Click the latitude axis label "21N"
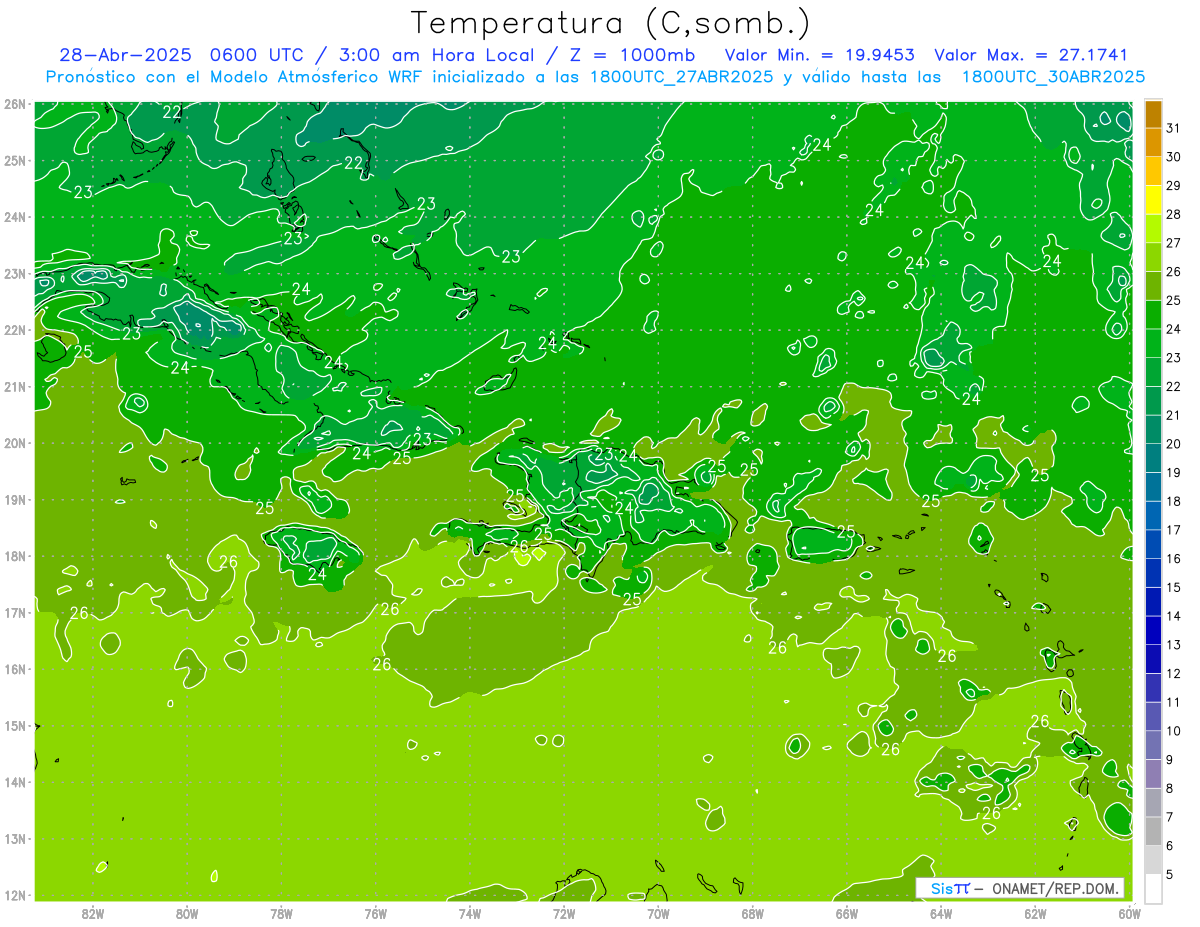The image size is (1200, 927). pos(15,387)
